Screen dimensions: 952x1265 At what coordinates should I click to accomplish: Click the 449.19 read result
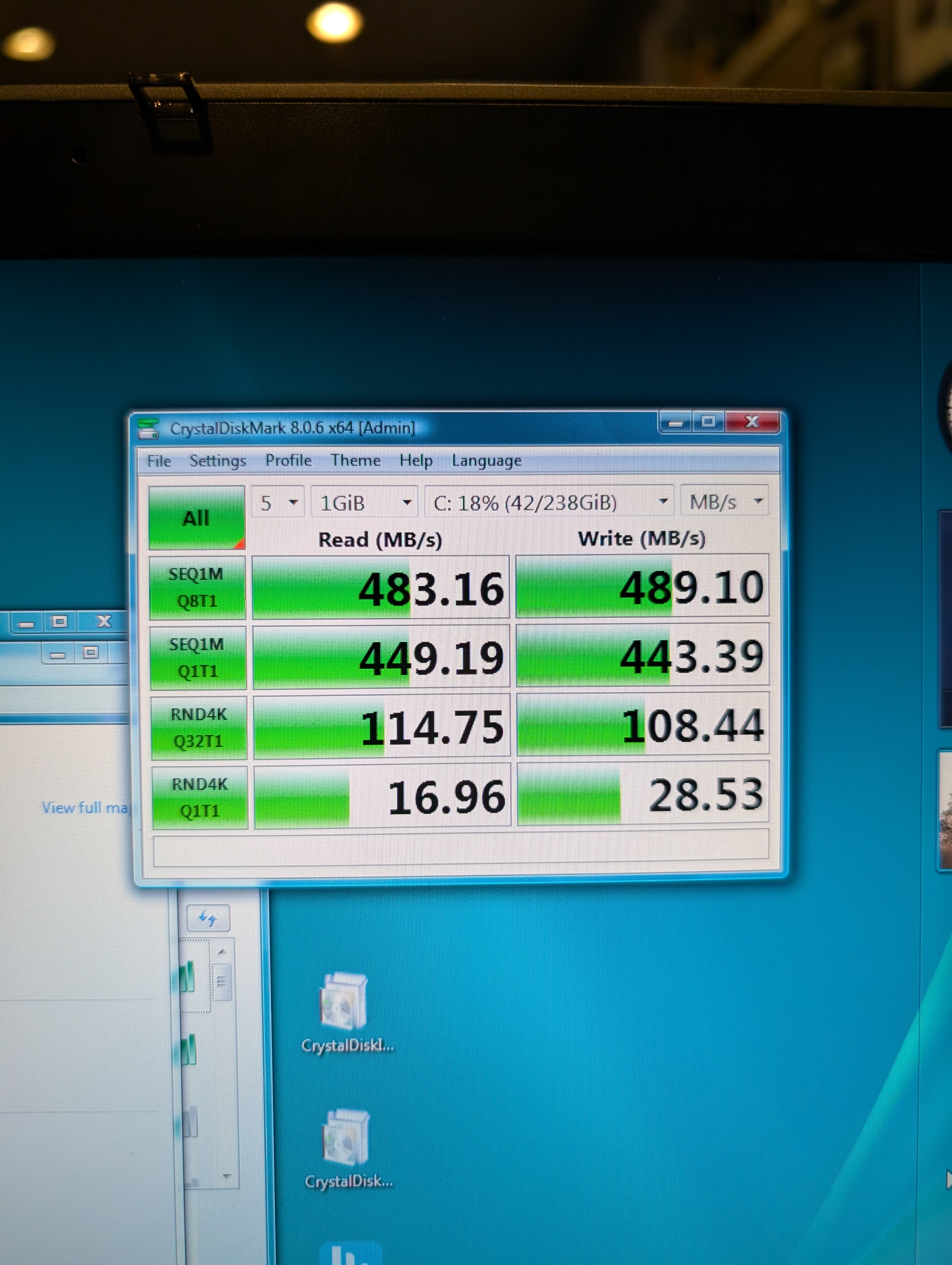(x=381, y=657)
